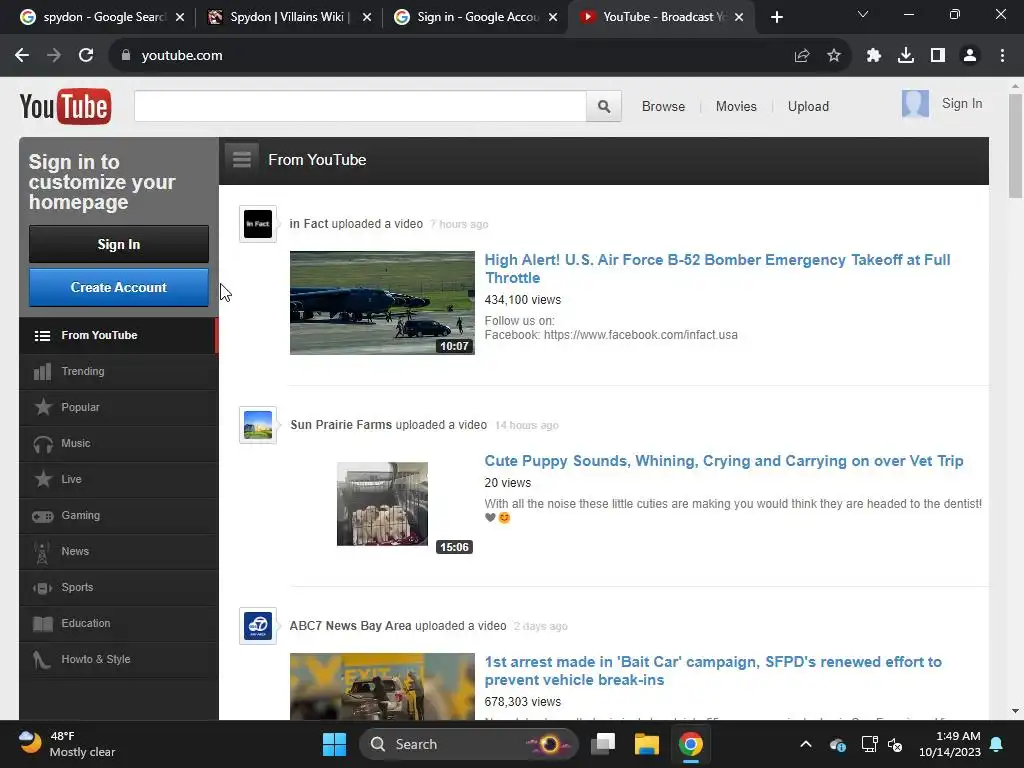Viewport: 1024px width, 768px height.
Task: Open Task View from the taskbar
Action: pyautogui.click(x=603, y=744)
